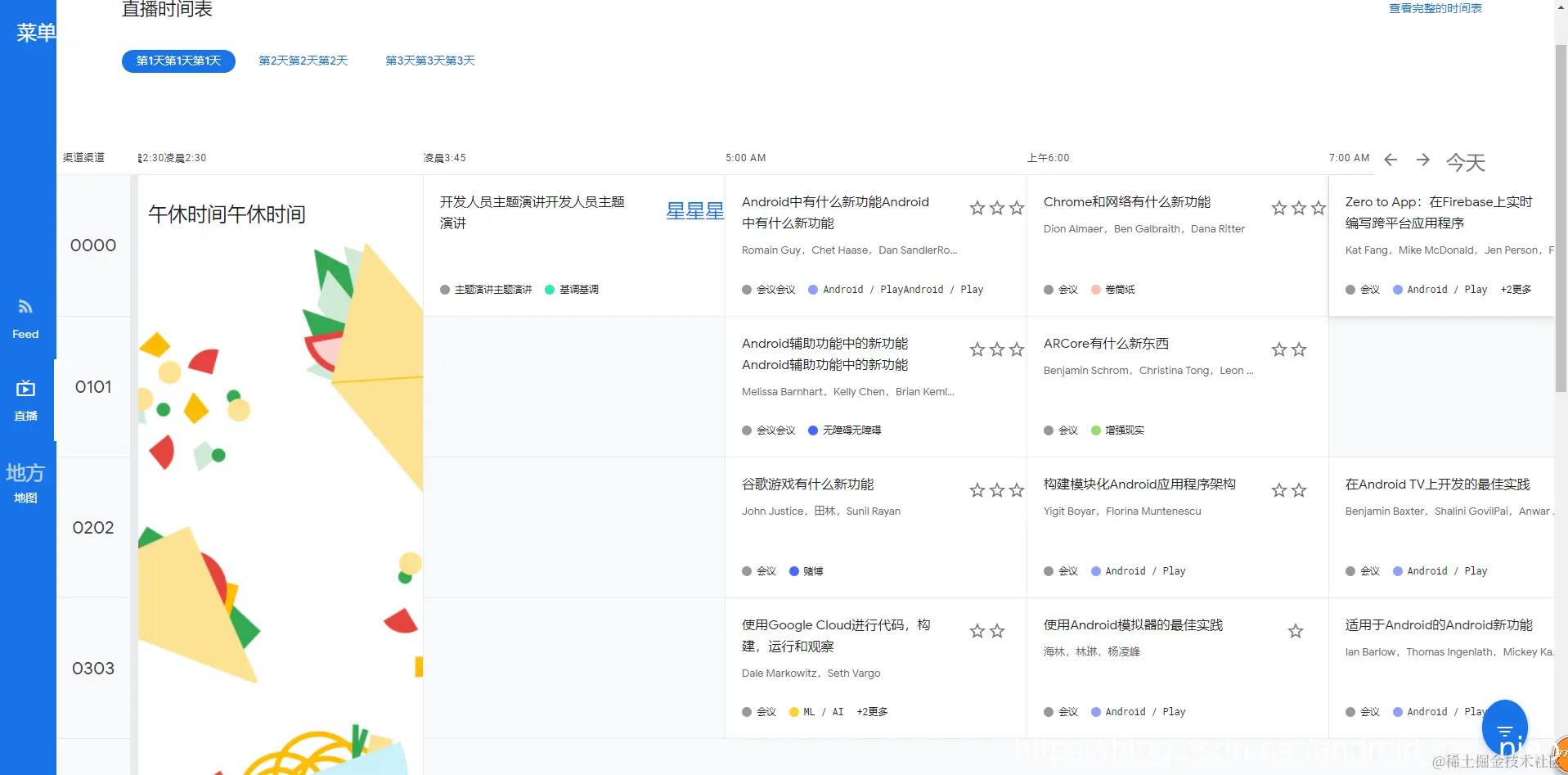Image resolution: width=1568 pixels, height=775 pixels.
Task: Open the 地方 map icon in the sidebar
Action: (25, 479)
